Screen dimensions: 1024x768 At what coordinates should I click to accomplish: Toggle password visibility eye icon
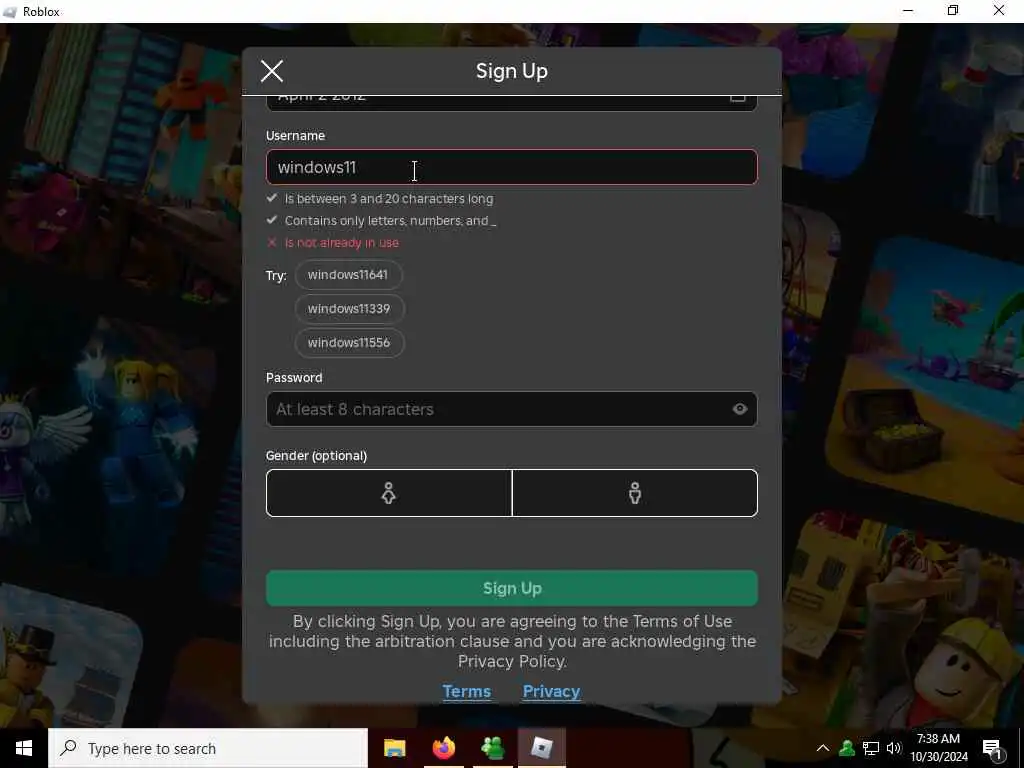[x=740, y=409]
